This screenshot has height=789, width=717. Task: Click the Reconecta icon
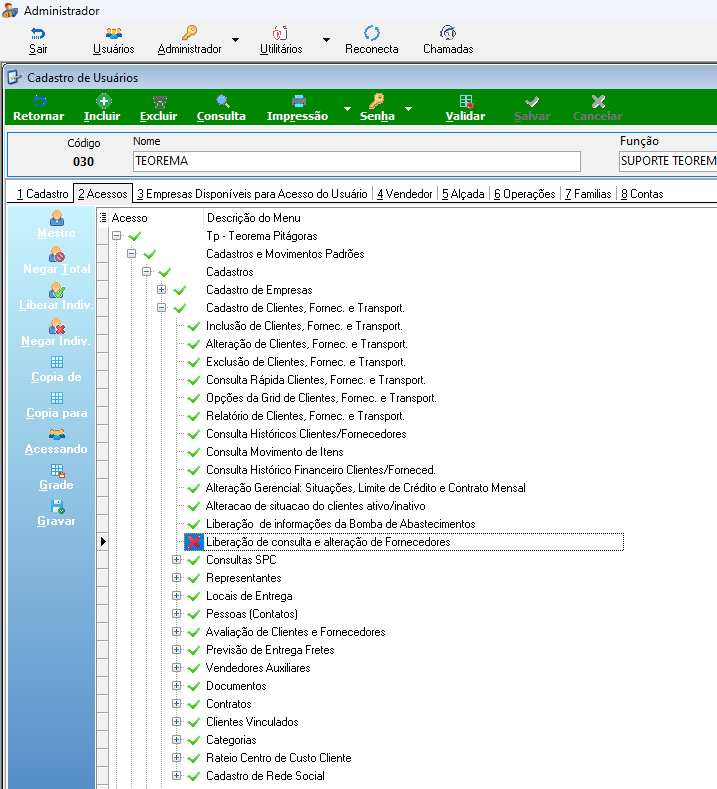click(371, 33)
